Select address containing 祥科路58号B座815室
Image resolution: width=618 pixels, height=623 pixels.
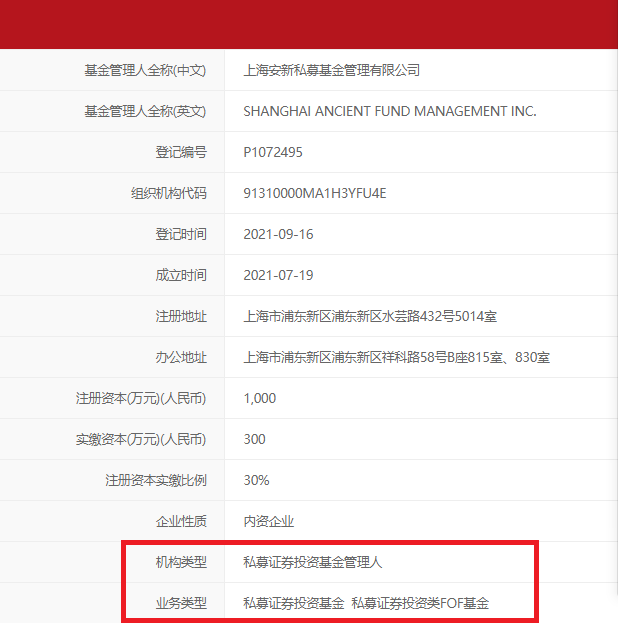tap(397, 357)
